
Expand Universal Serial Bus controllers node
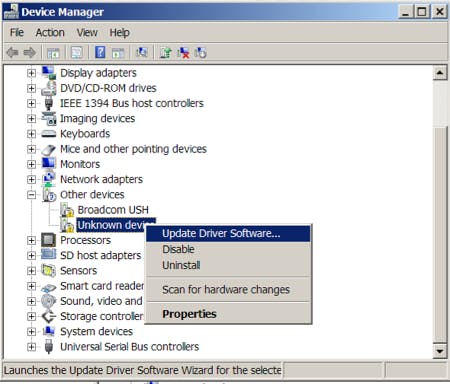point(31,347)
